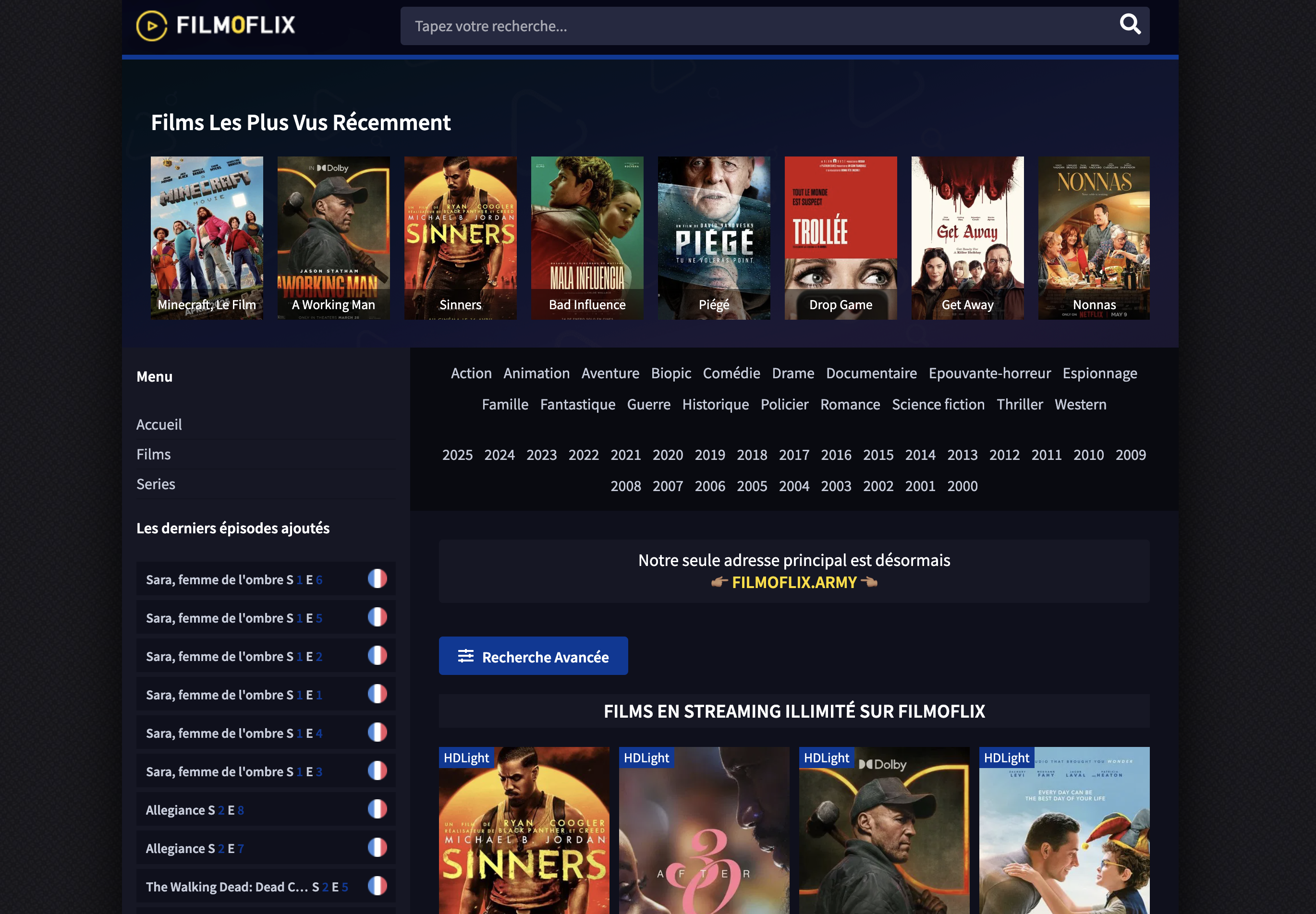
Task: Go to Accueil in sidebar menu
Action: (159, 424)
